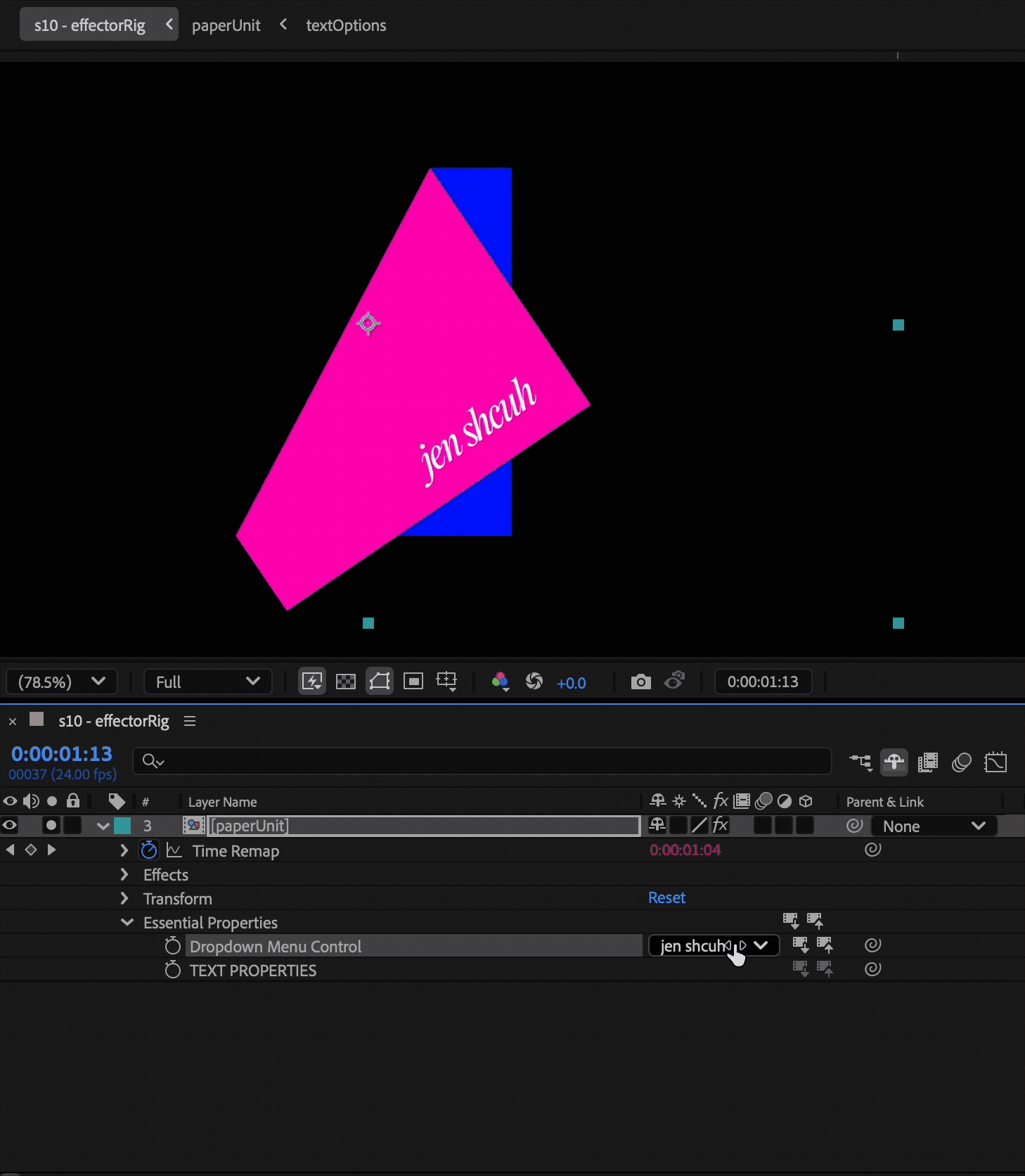
Task: Switch to s10 - effectorRig tab
Action: click(x=89, y=25)
